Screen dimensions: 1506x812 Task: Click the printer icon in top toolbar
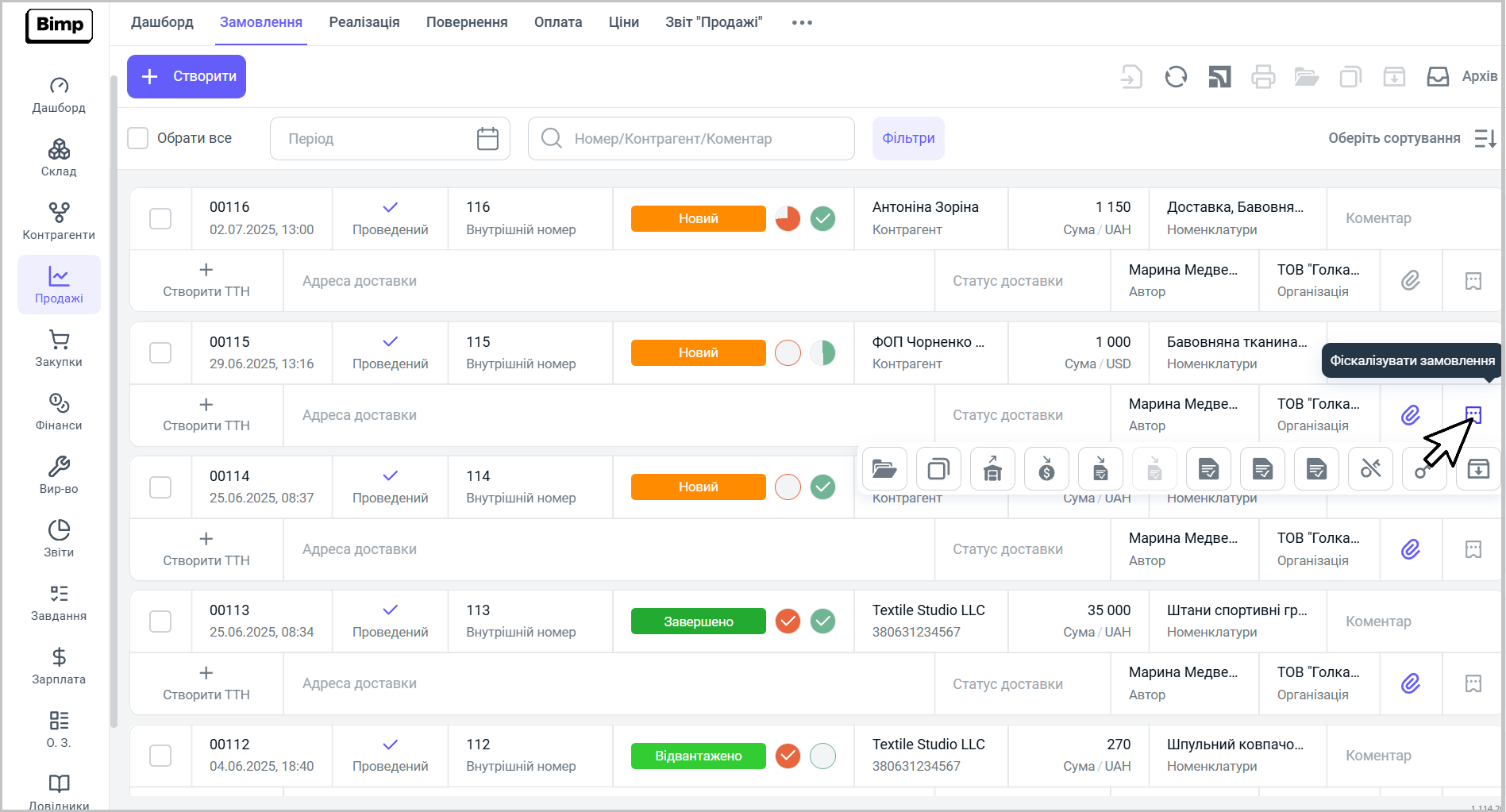(x=1263, y=77)
